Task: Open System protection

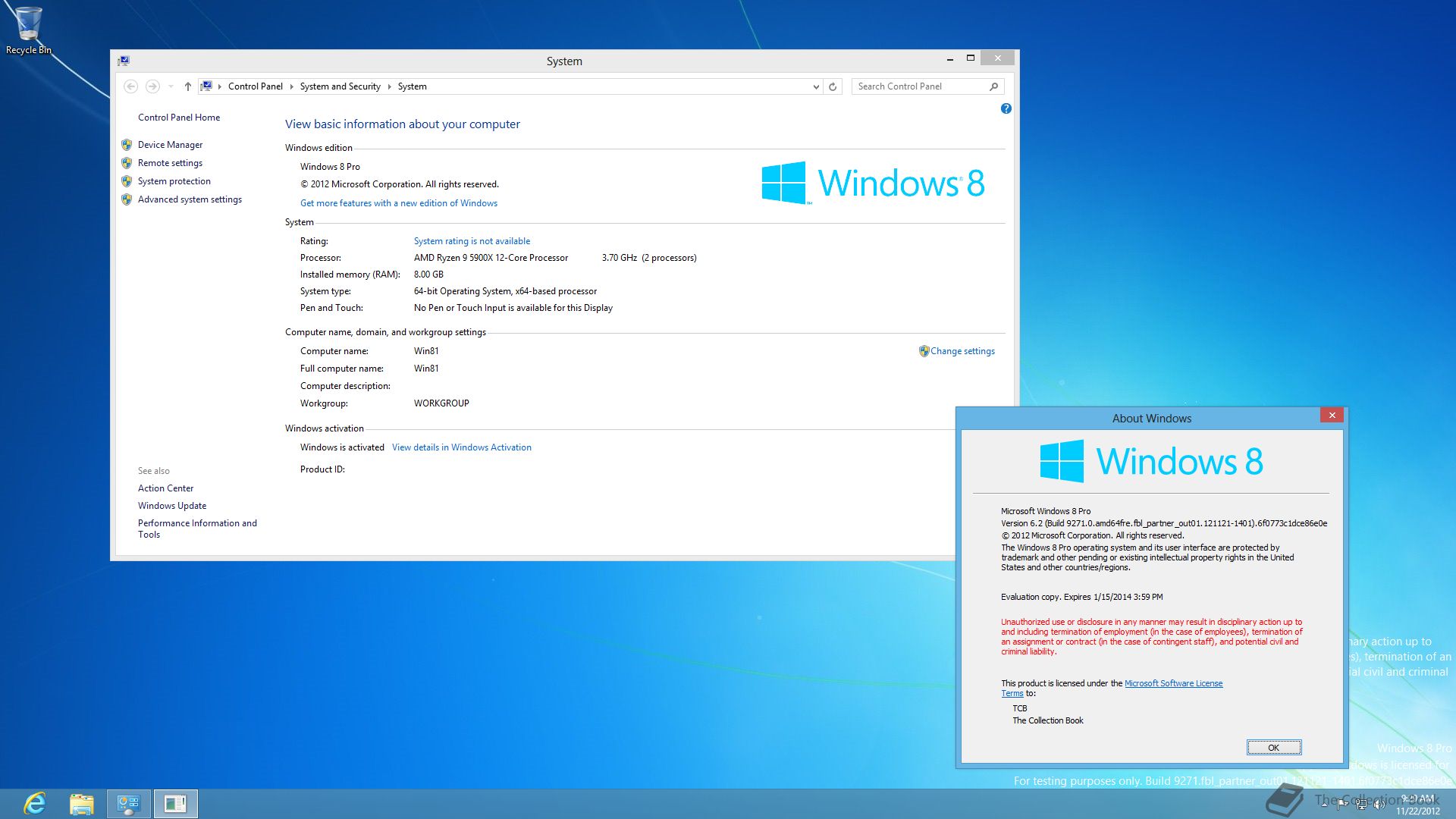Action: click(174, 181)
